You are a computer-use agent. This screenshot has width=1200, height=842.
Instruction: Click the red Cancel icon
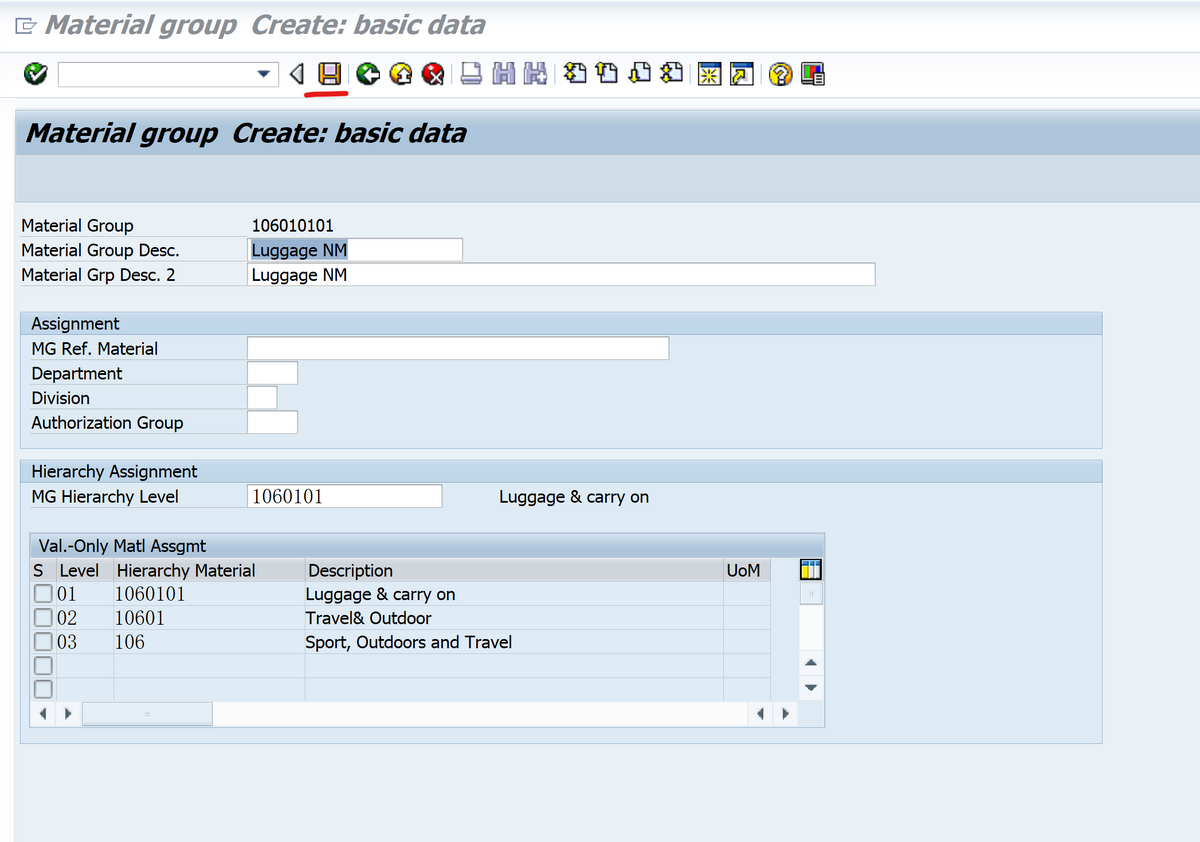pos(433,74)
